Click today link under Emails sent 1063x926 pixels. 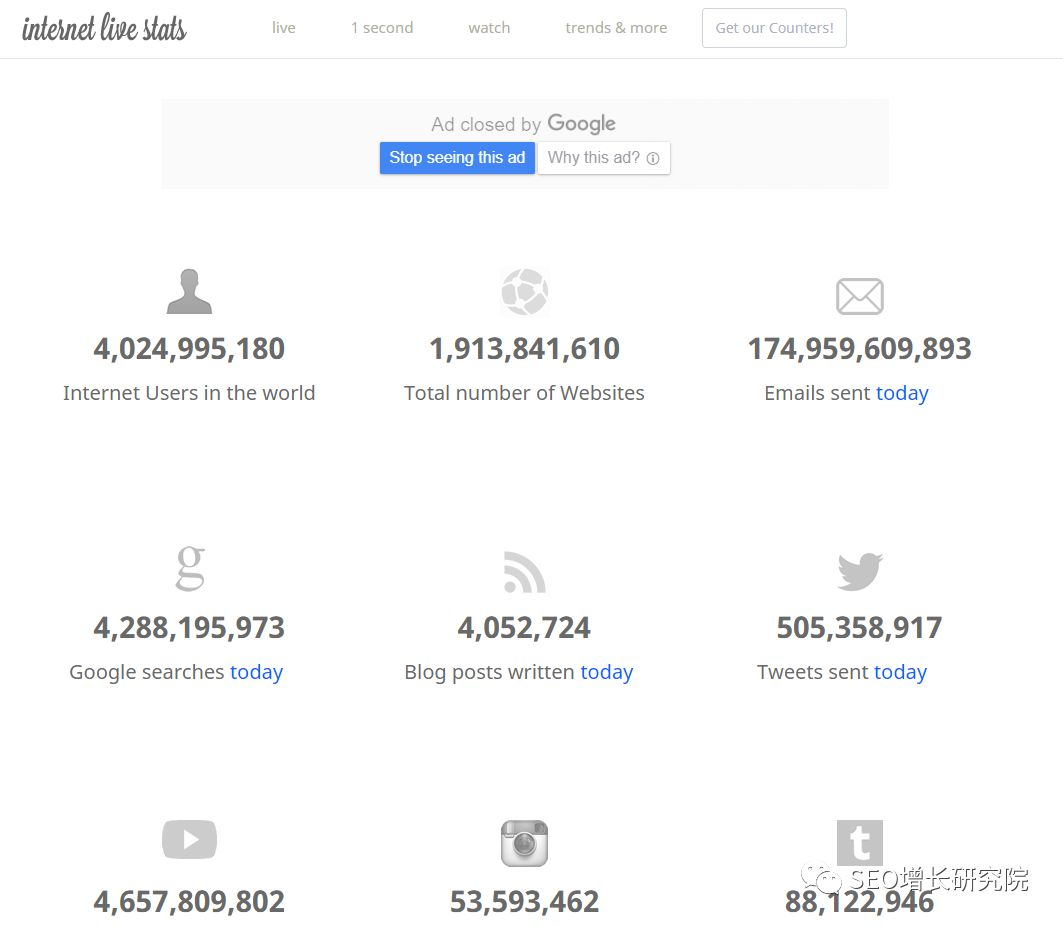pyautogui.click(x=902, y=393)
